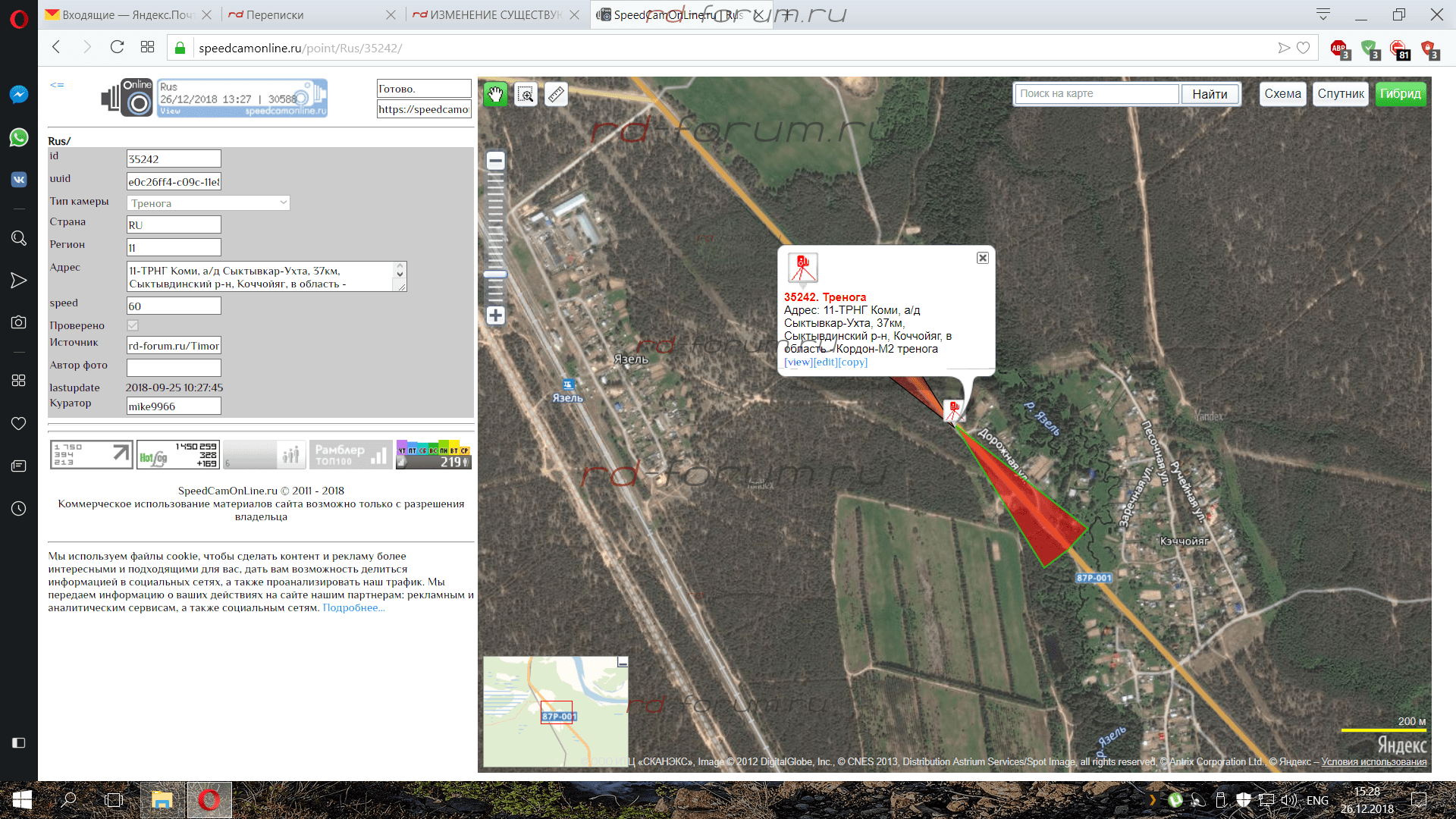1456x819 pixels.
Task: Select the hand pan map tool
Action: [495, 94]
